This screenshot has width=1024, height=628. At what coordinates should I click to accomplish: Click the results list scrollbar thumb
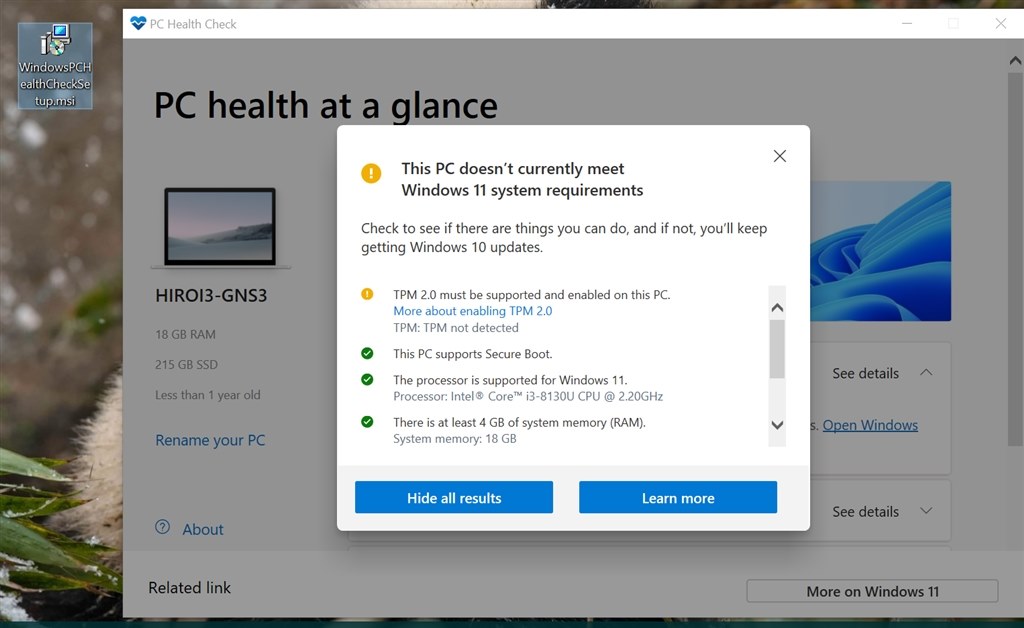click(777, 349)
